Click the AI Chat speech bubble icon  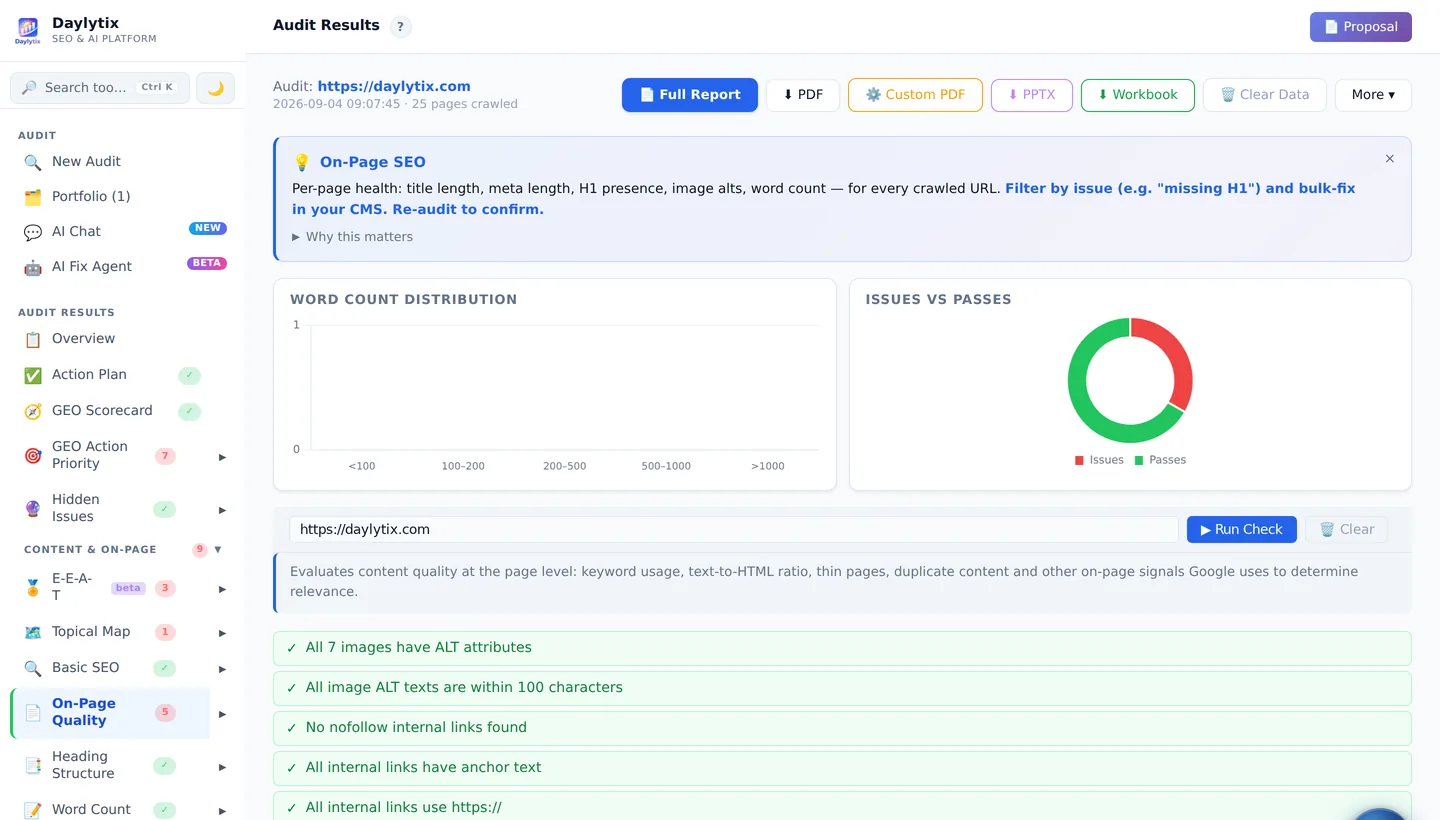(x=33, y=232)
